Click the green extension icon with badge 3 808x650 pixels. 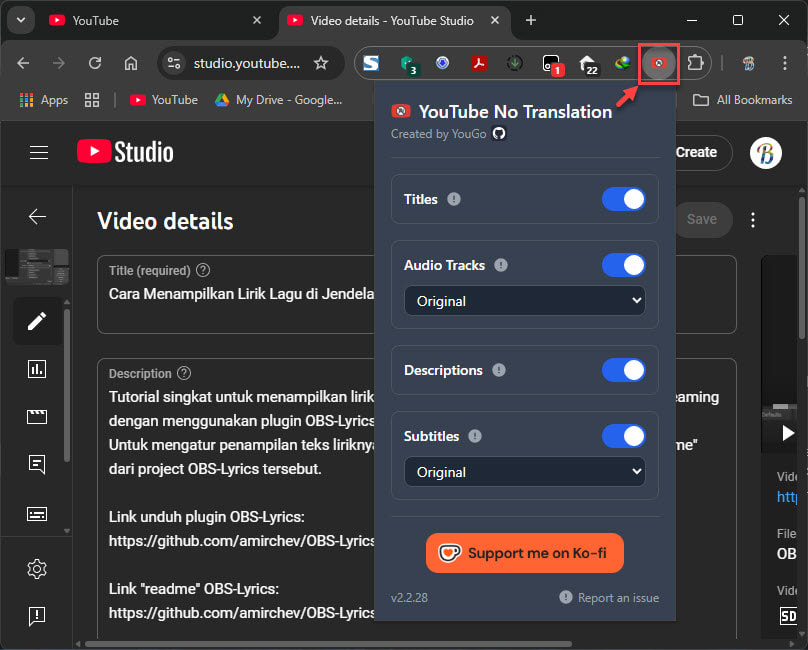click(408, 64)
